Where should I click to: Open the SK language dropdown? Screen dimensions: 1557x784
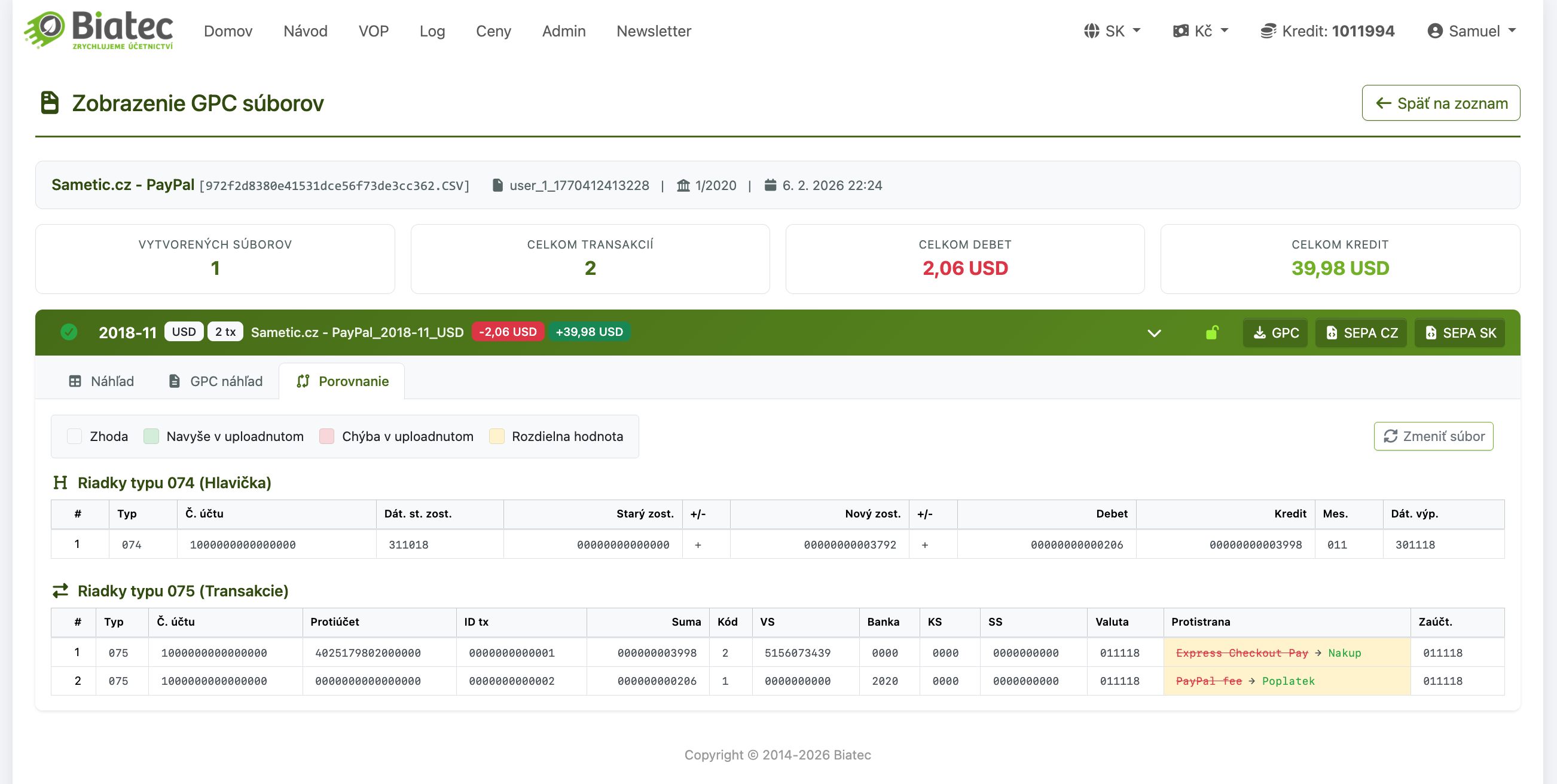1112,31
